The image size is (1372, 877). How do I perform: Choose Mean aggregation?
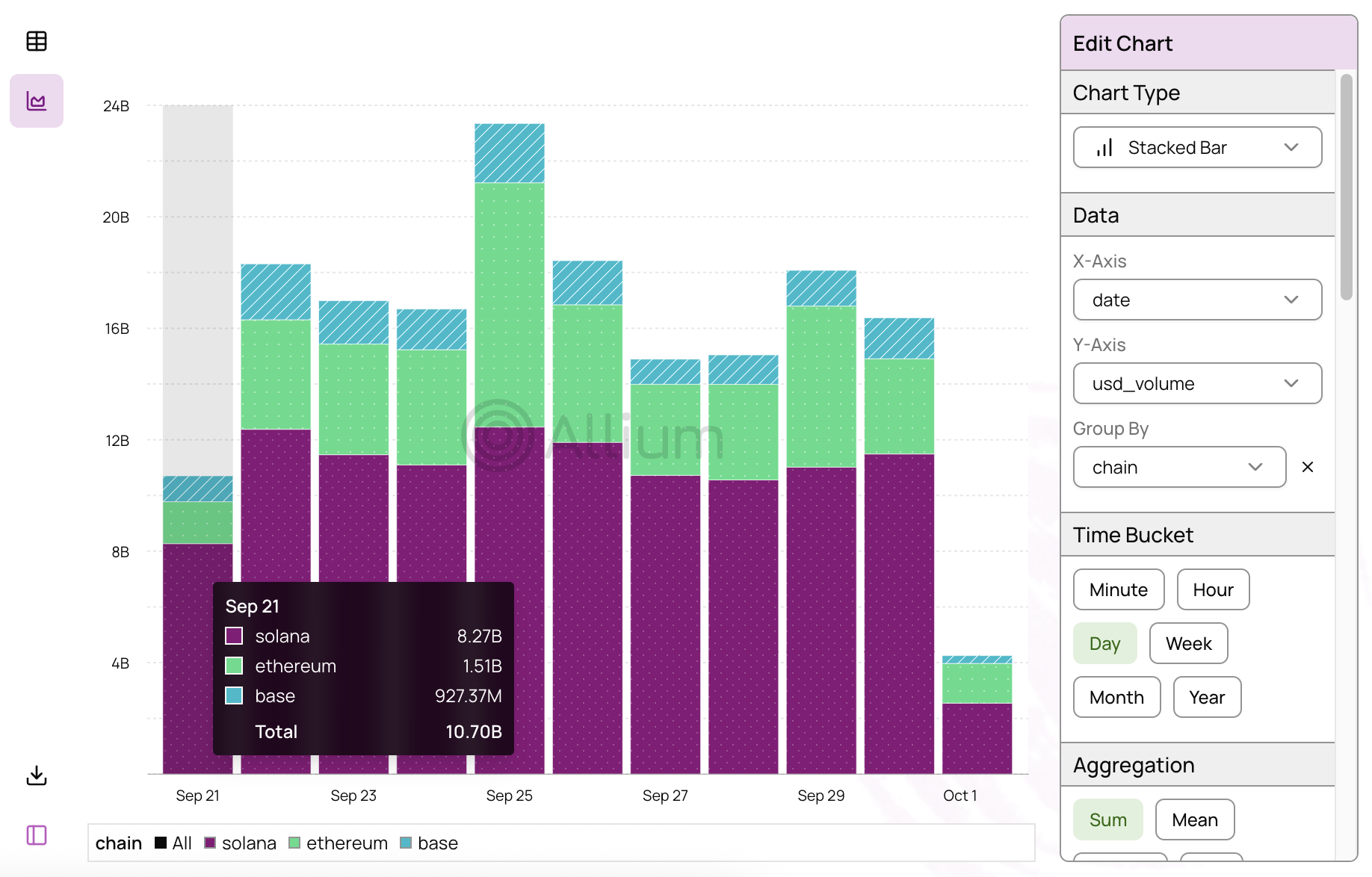point(1194,819)
